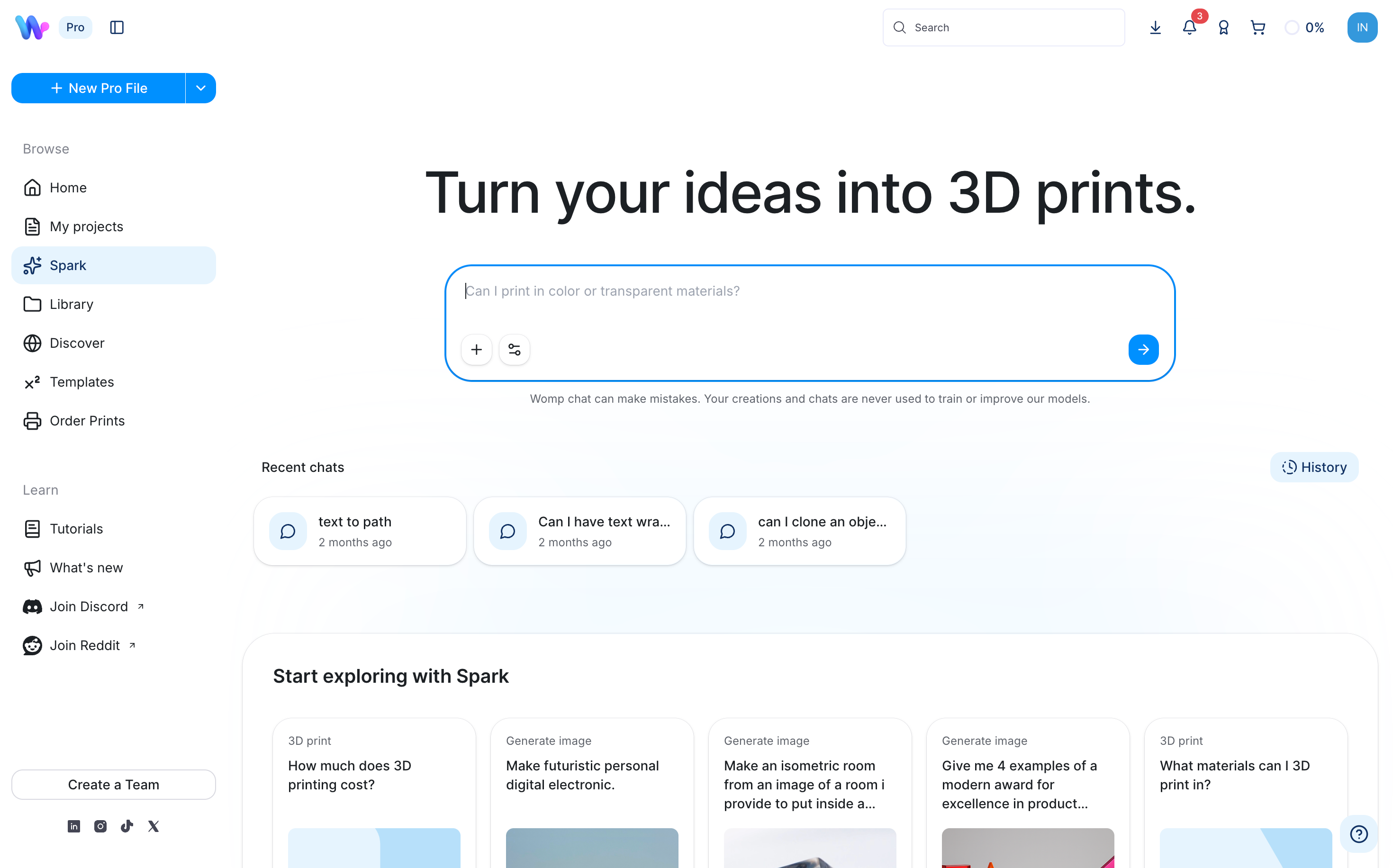Open the History chats panel
The width and height of the screenshot is (1393, 868).
coord(1314,467)
